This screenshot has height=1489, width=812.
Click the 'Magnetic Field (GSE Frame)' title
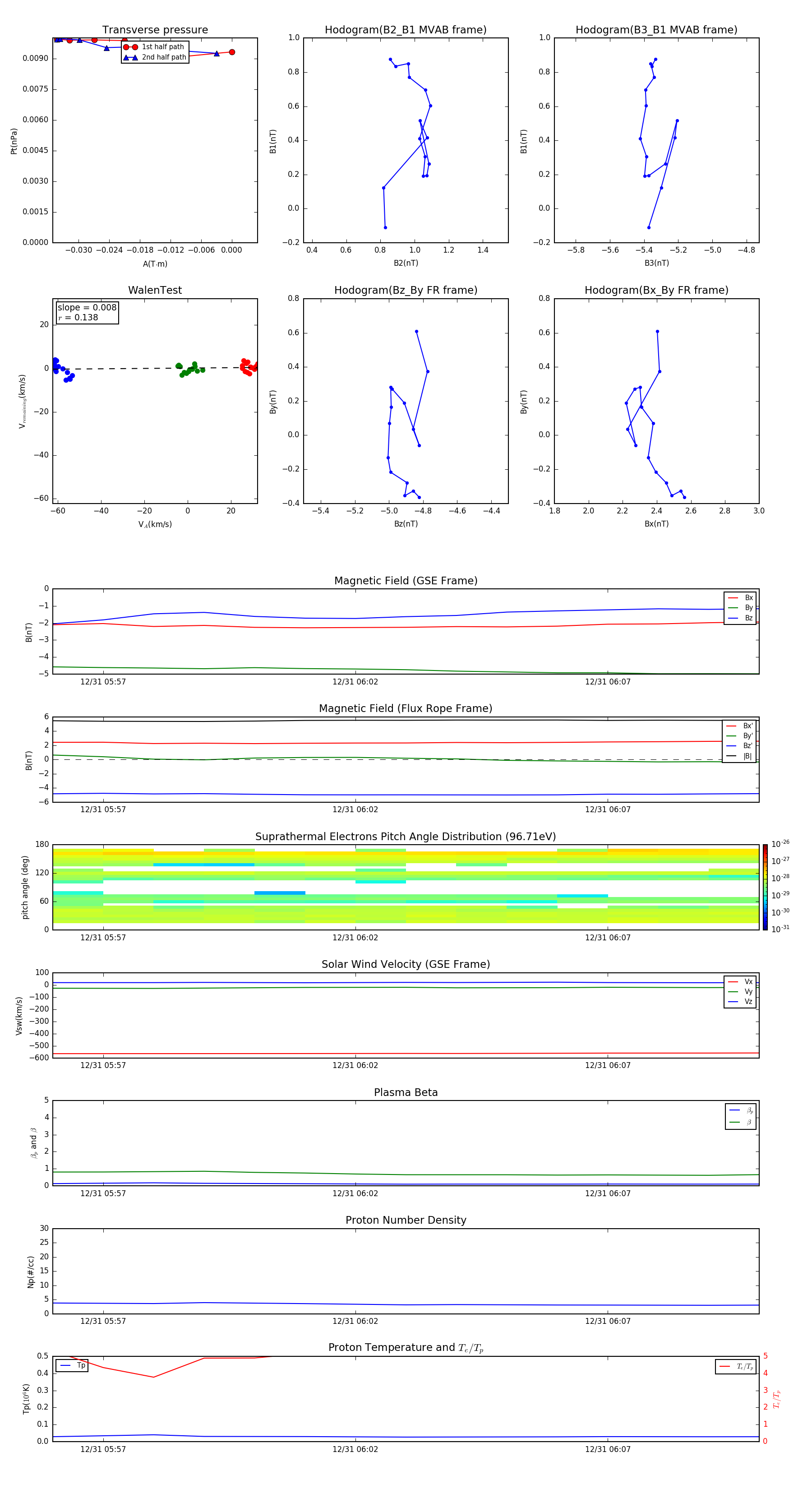[x=406, y=581]
